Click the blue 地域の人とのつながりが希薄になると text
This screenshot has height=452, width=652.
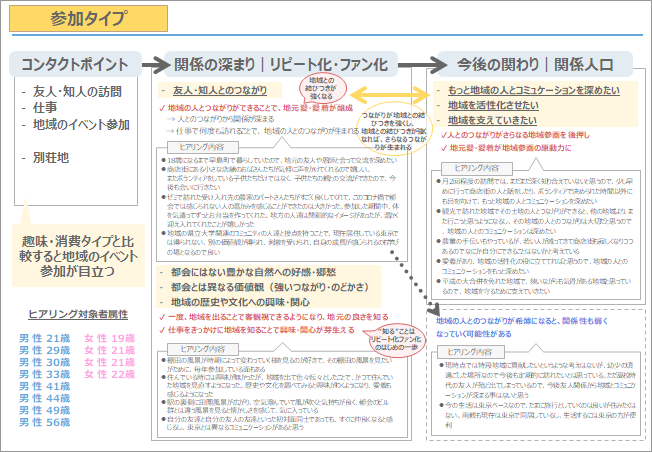click(522, 327)
